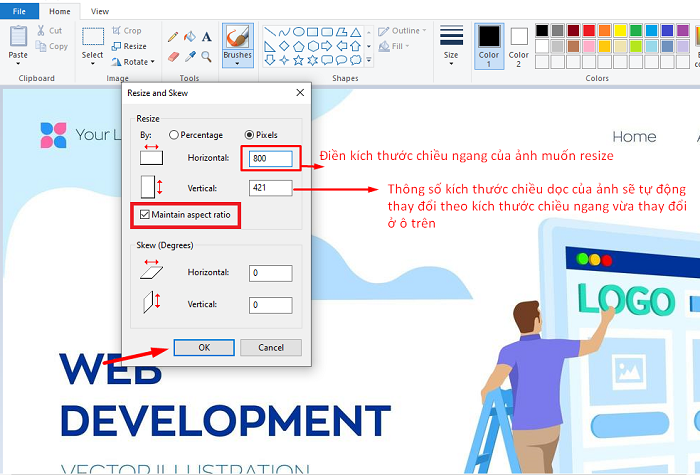Screen dimensions: 700x475
Task: Open the Select dropdown arrow
Action: pos(92,64)
